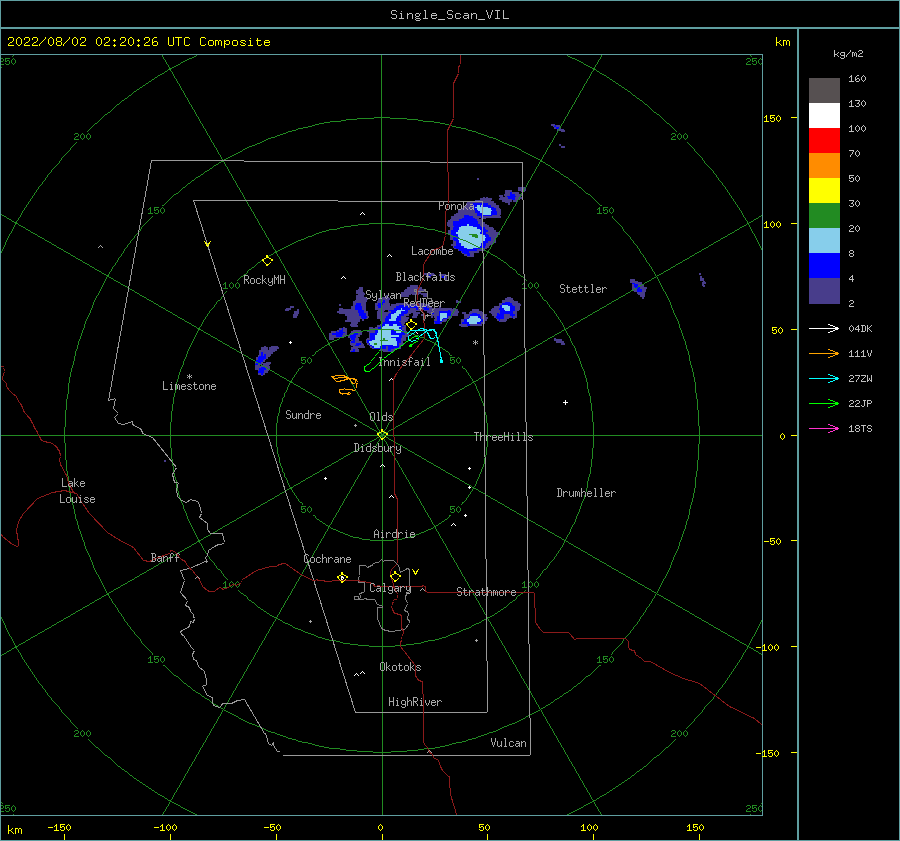
Task: Click the 04DK legend label
Action: click(860, 329)
